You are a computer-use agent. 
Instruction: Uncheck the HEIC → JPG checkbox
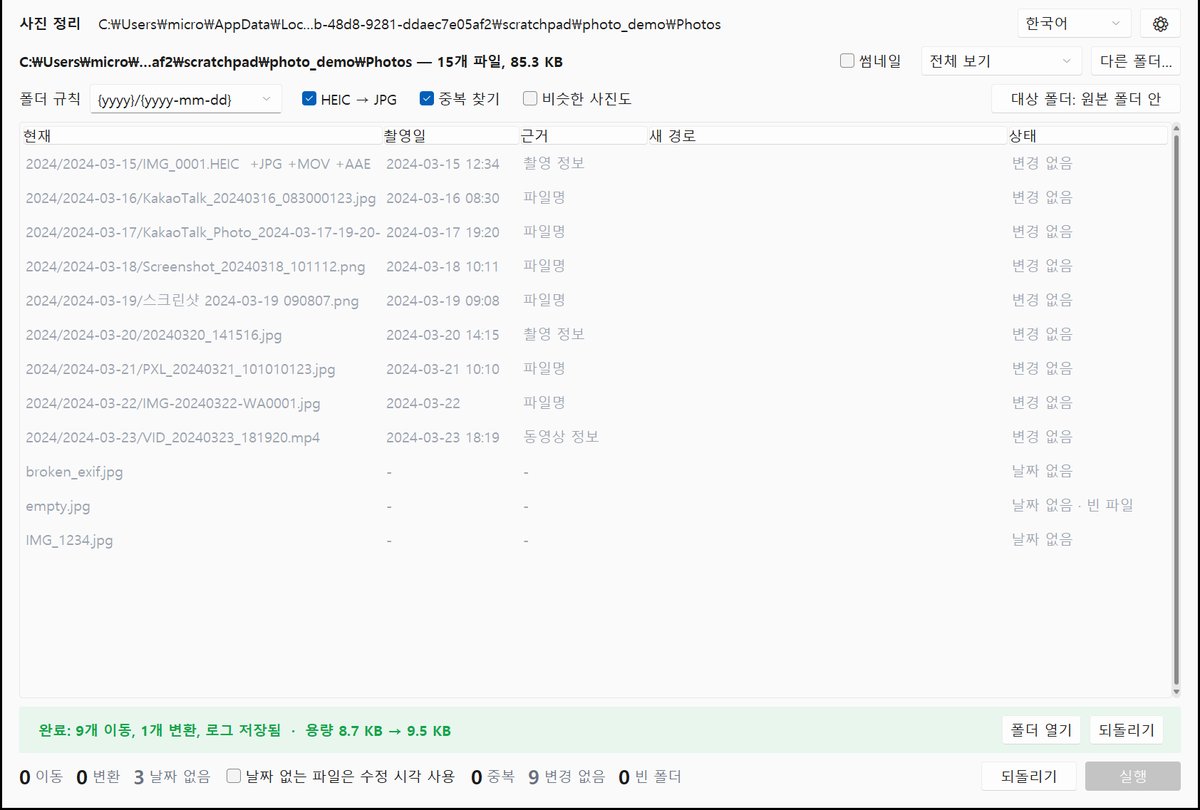click(349, 99)
